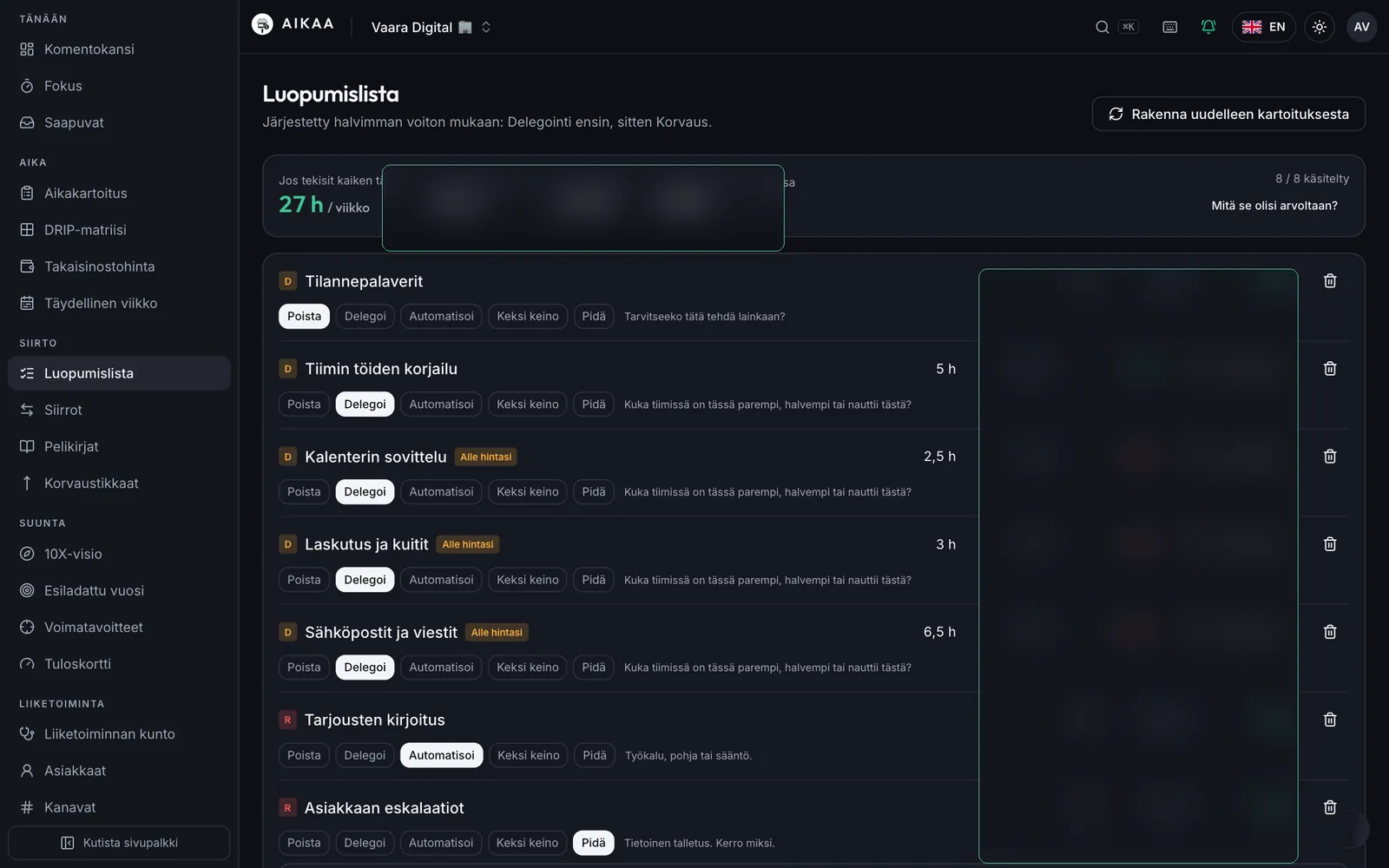Image resolution: width=1389 pixels, height=868 pixels.
Task: Delete the Asiakkaan eskalaatiot row
Action: pos(1330,807)
